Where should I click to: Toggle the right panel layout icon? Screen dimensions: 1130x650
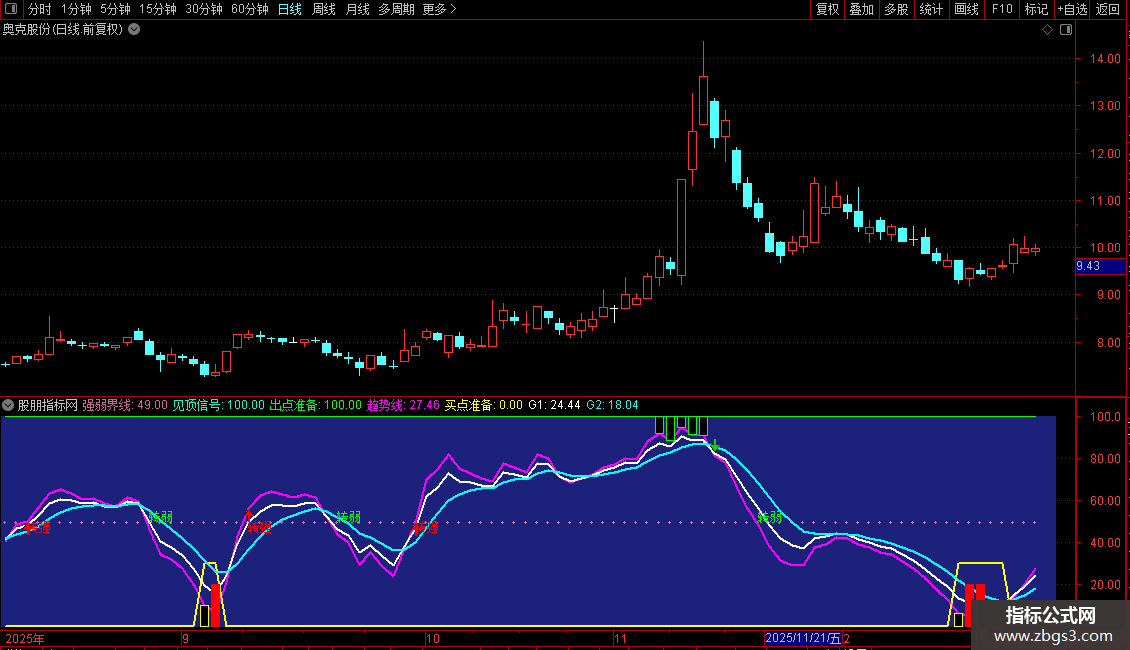[x=1066, y=30]
